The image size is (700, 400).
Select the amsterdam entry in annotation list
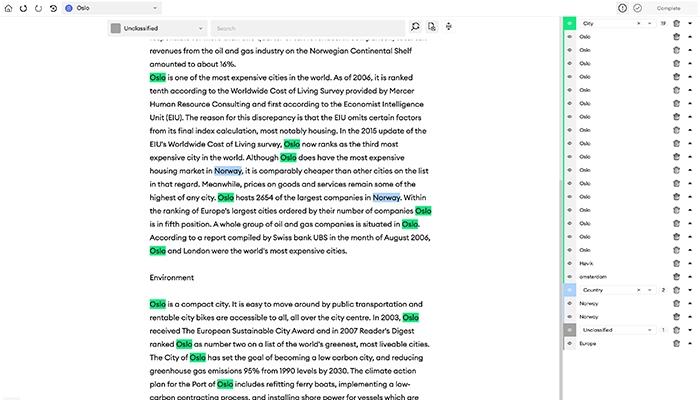pyautogui.click(x=593, y=277)
